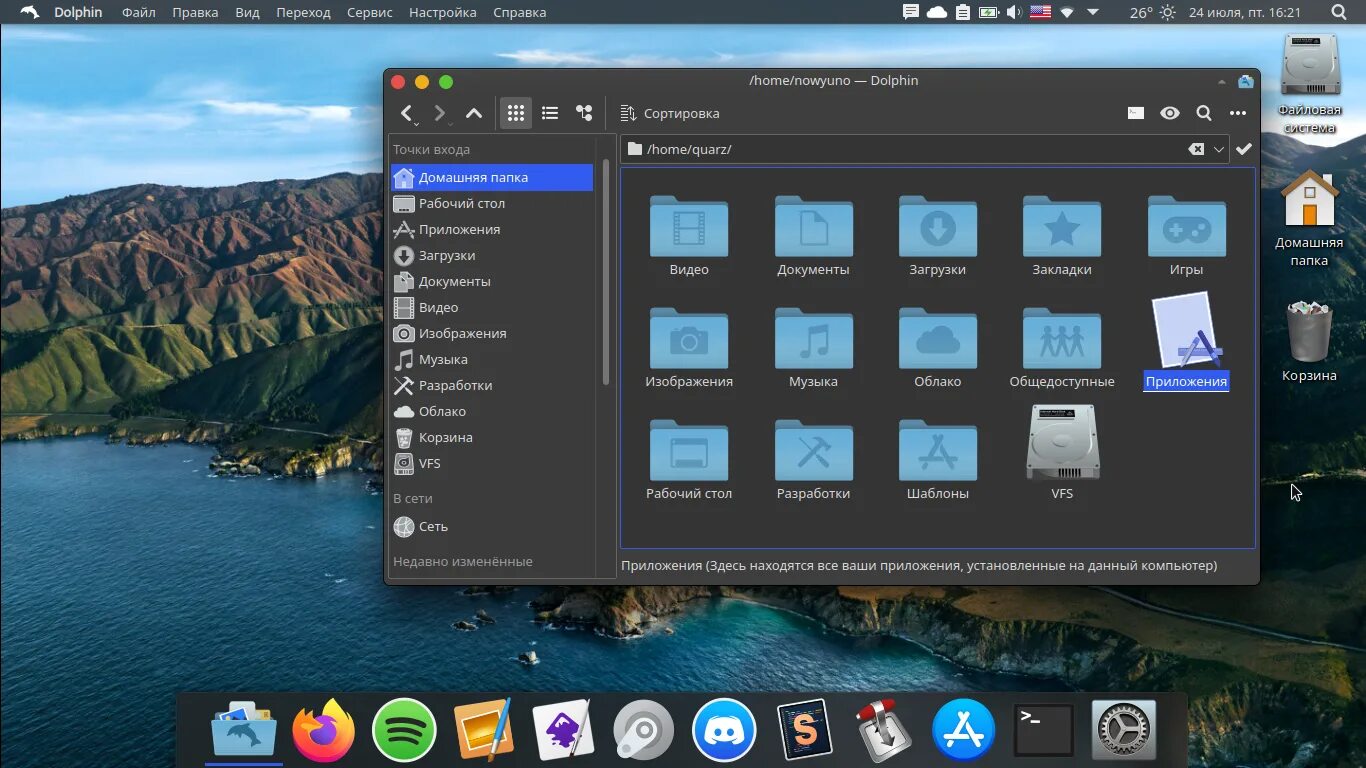Click the places panel vertical scrollbar

[x=605, y=272]
